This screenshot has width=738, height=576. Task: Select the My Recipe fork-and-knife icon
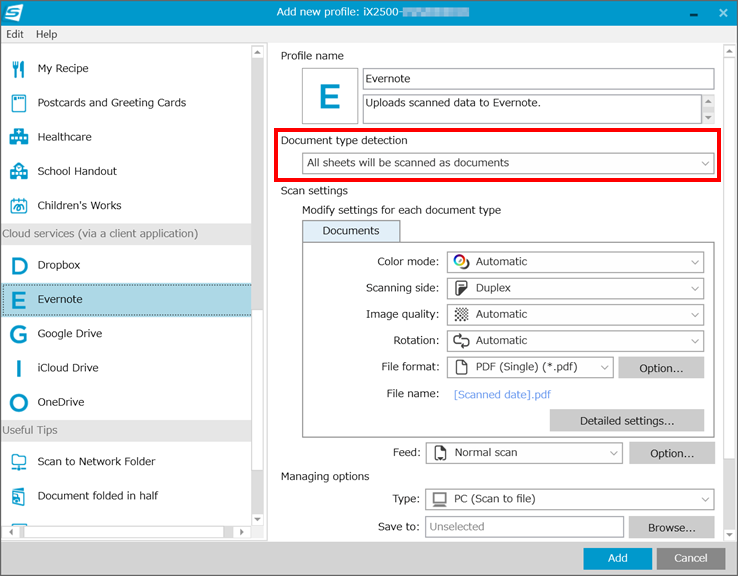click(18, 69)
